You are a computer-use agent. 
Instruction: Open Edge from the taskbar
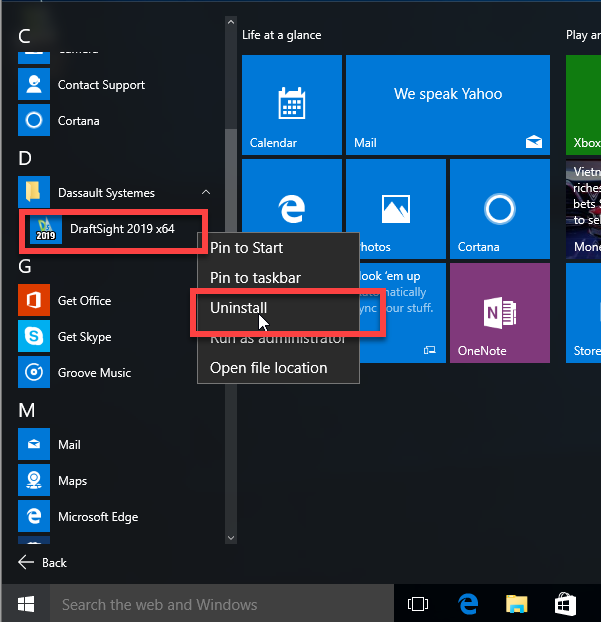pyautogui.click(x=468, y=604)
